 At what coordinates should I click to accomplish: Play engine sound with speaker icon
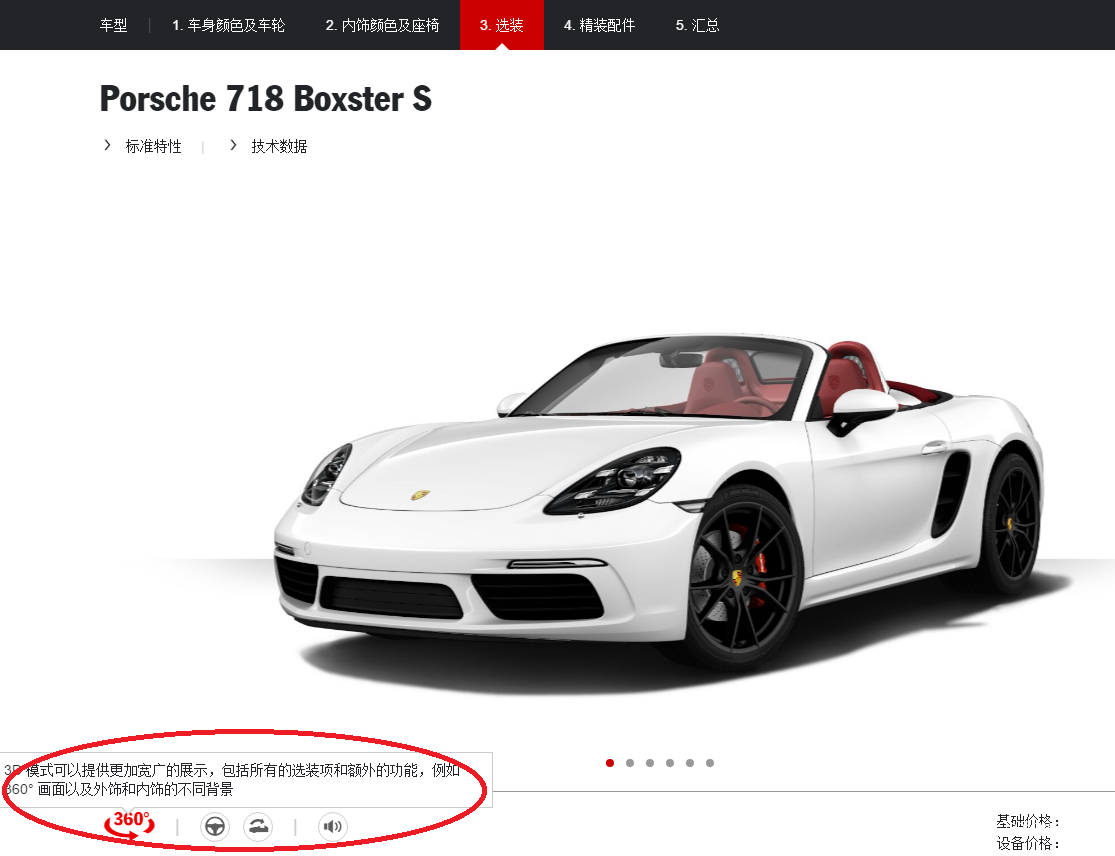(x=333, y=827)
